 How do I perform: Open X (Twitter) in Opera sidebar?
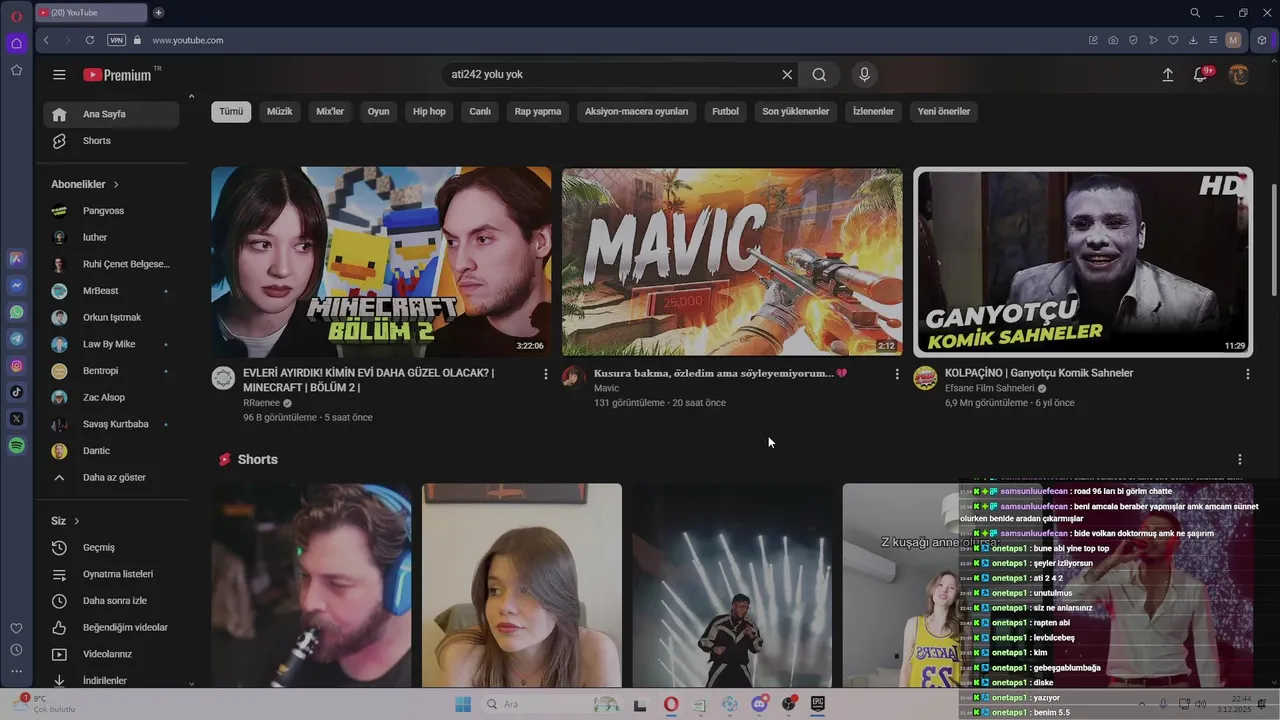(17, 419)
